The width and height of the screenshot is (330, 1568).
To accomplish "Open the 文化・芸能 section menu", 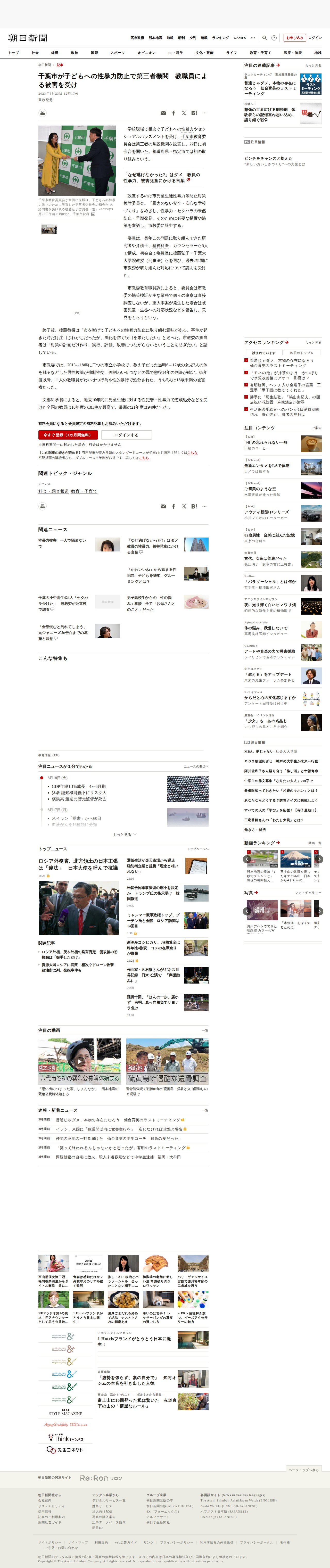I will coord(205,53).
